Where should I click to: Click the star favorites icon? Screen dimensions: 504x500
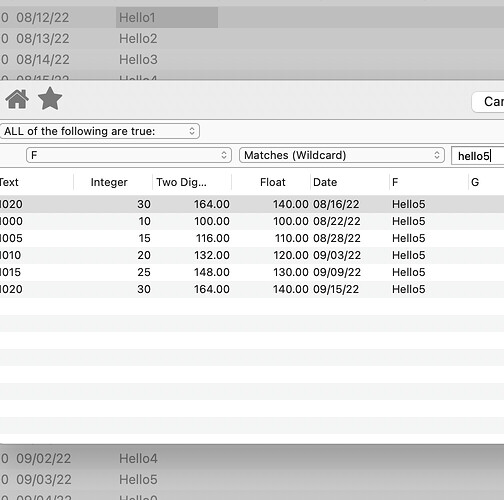50,99
